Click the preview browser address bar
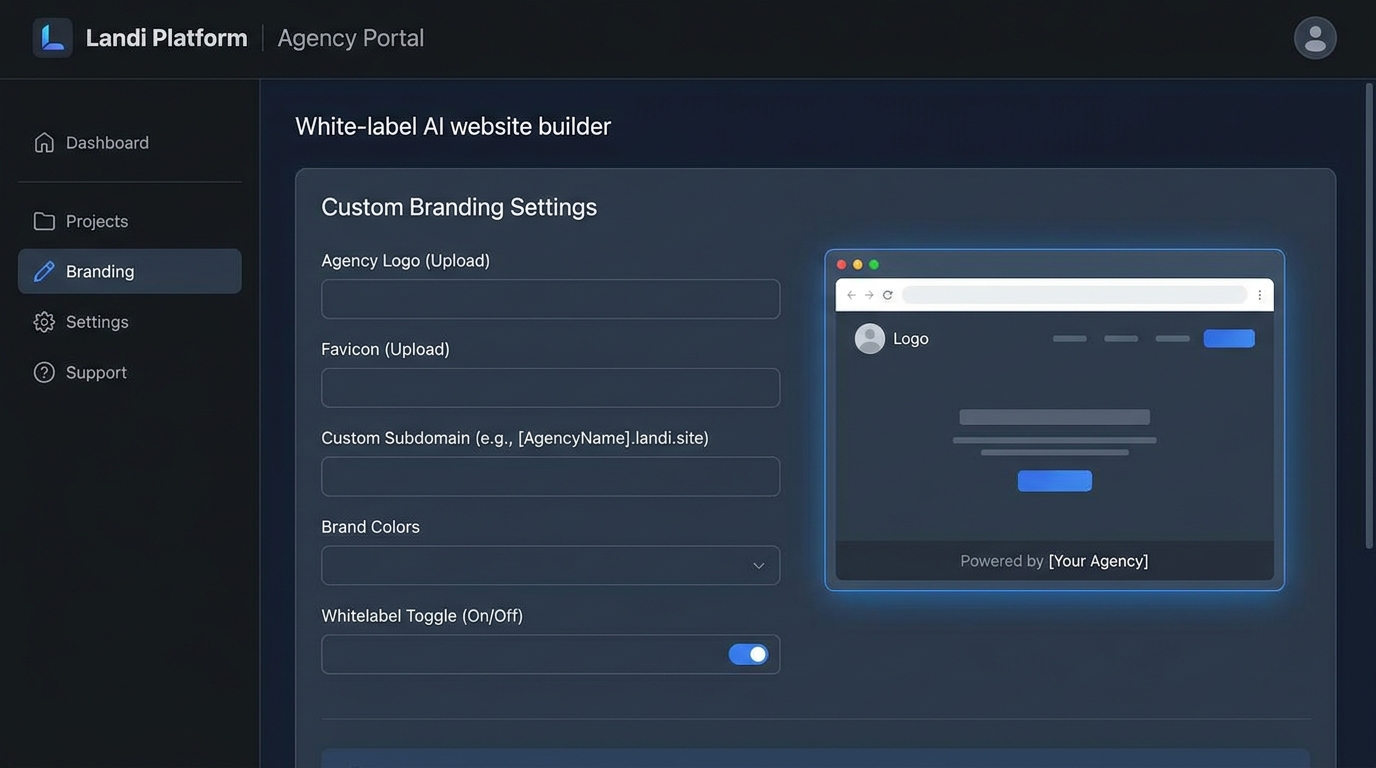This screenshot has height=768, width=1376. coord(1075,295)
